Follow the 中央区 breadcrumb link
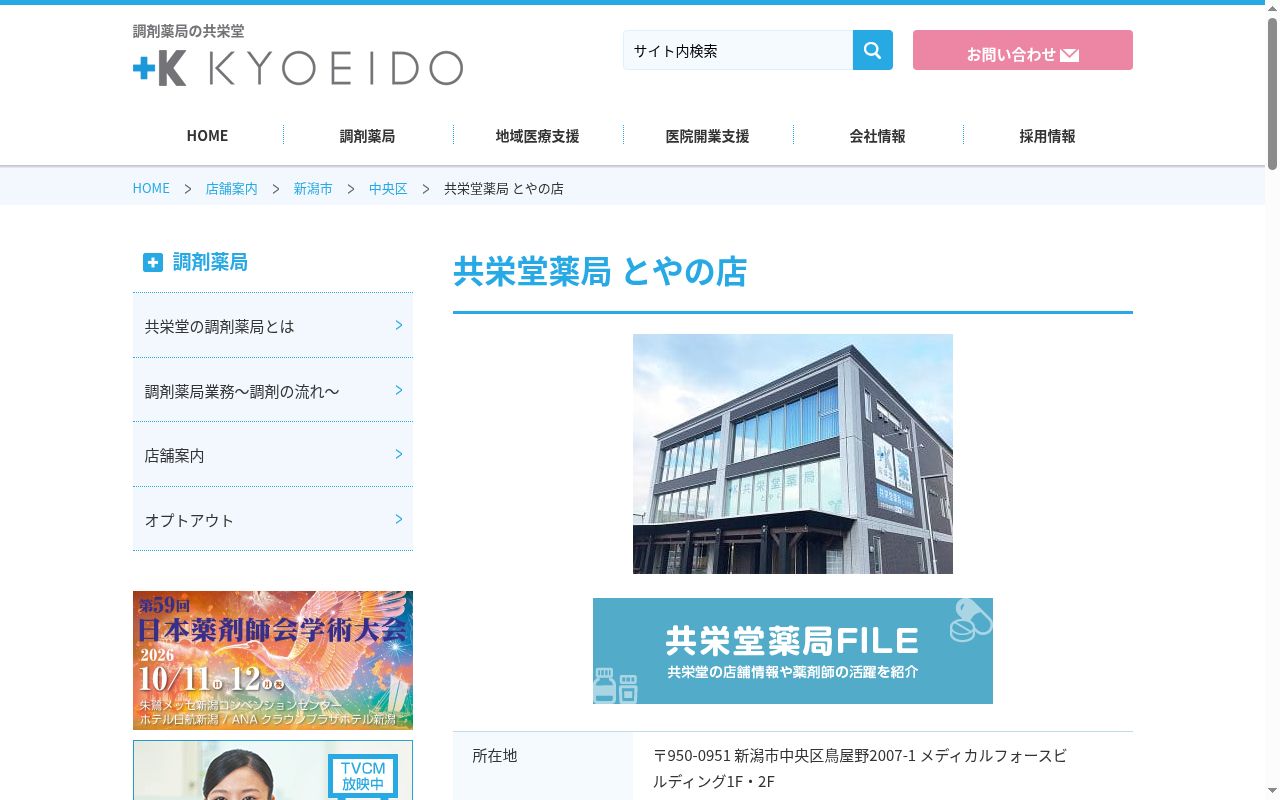The image size is (1280, 800). tap(388, 188)
